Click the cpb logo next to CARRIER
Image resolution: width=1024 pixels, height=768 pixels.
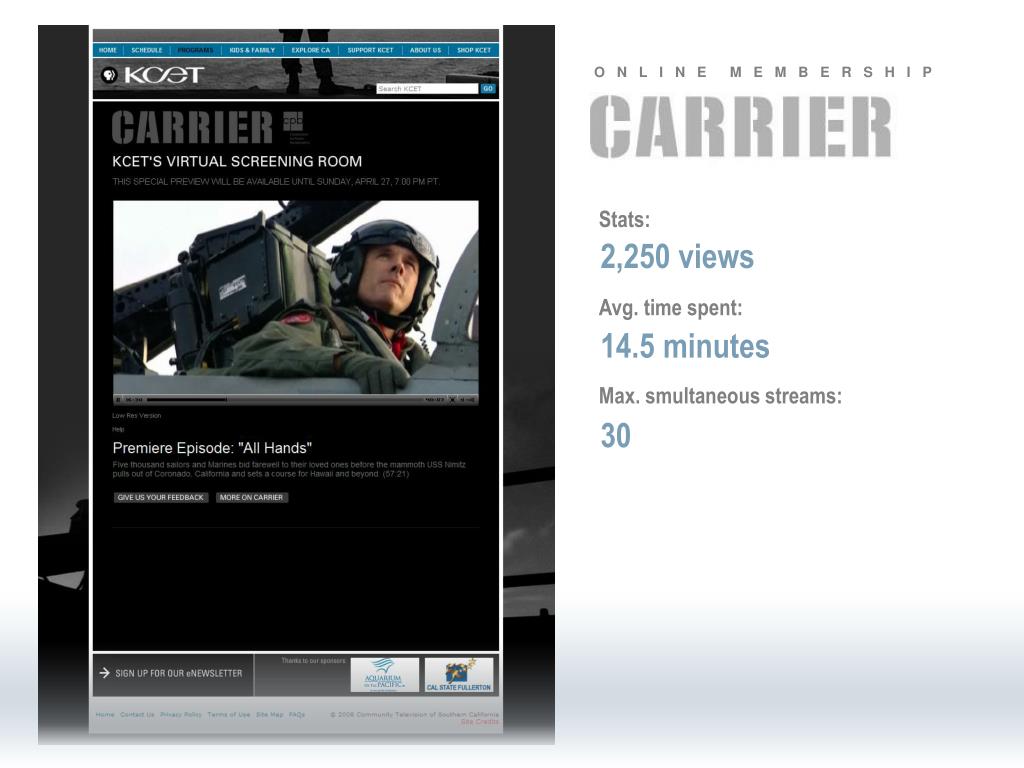pos(294,126)
